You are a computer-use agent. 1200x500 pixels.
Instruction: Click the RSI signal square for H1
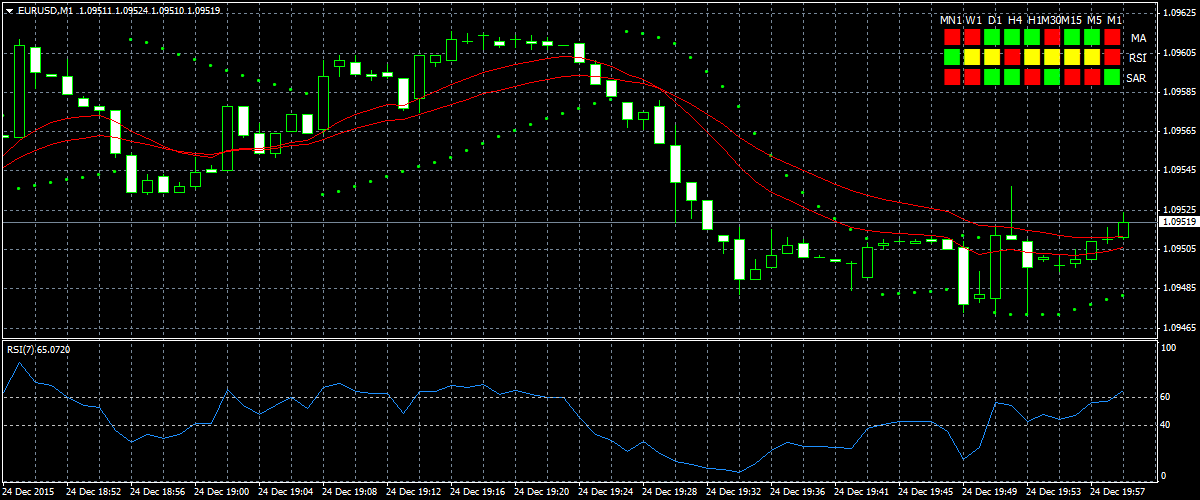[1032, 57]
